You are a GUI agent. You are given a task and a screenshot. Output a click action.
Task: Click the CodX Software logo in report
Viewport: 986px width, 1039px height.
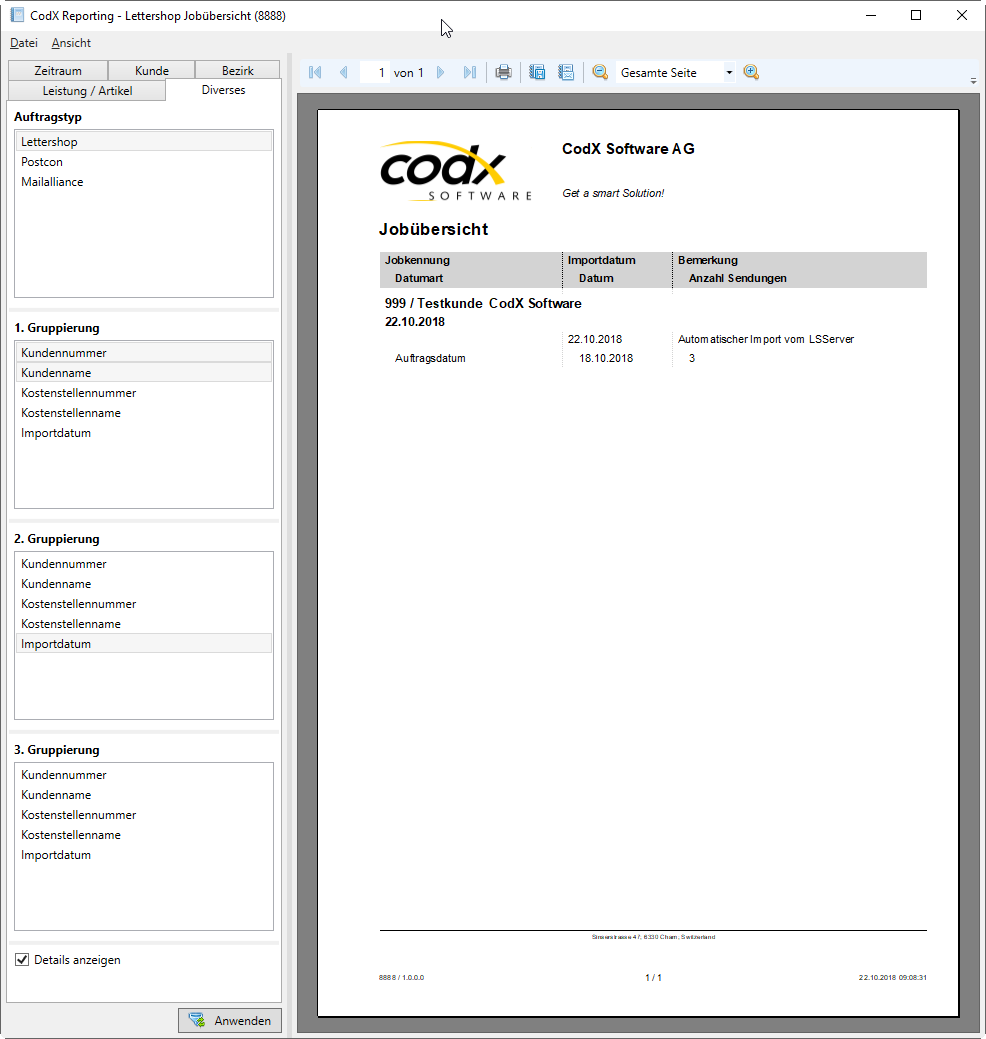(x=457, y=171)
